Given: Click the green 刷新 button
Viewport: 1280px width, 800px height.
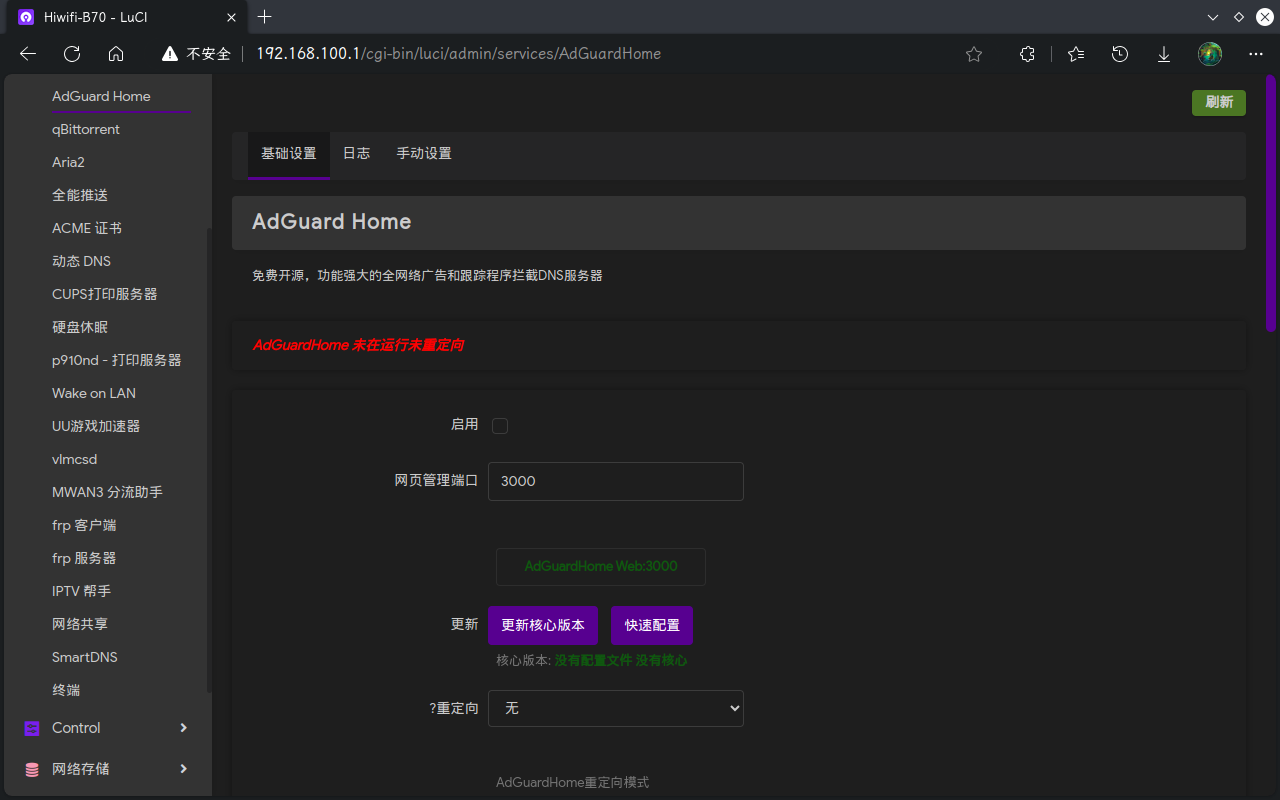Looking at the screenshot, I should tap(1218, 102).
